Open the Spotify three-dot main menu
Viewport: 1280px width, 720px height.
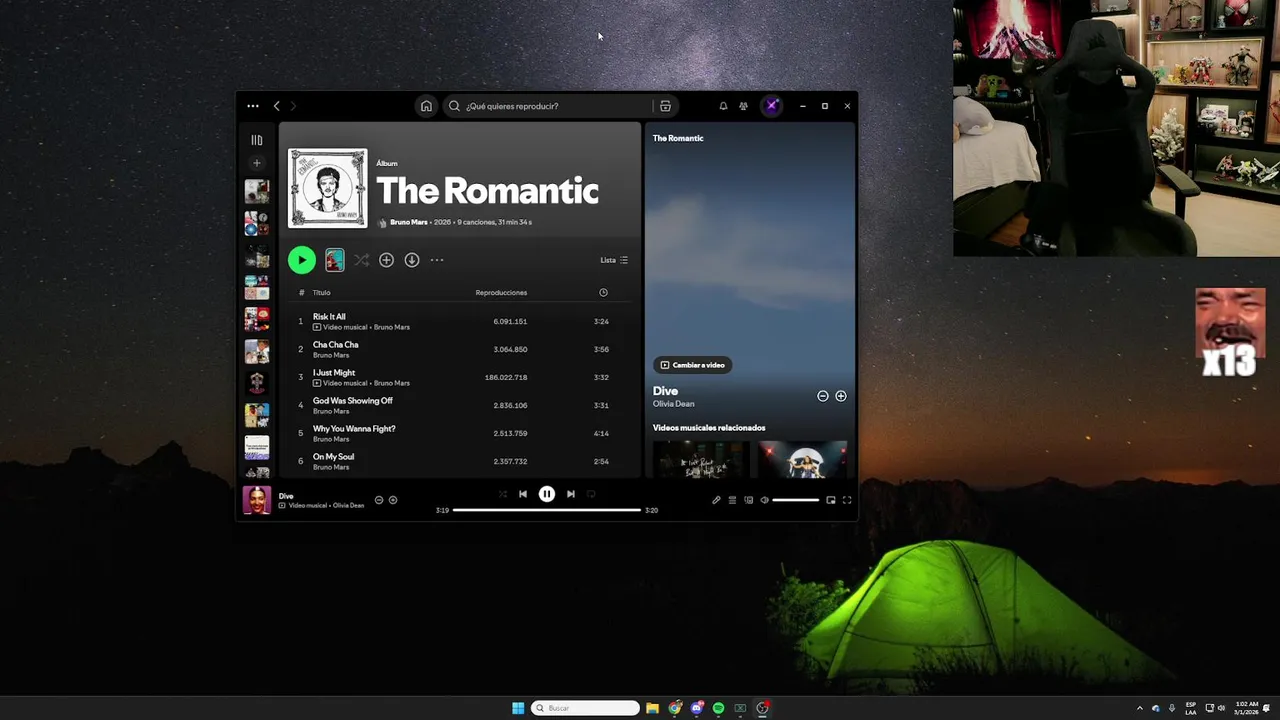pyautogui.click(x=253, y=106)
